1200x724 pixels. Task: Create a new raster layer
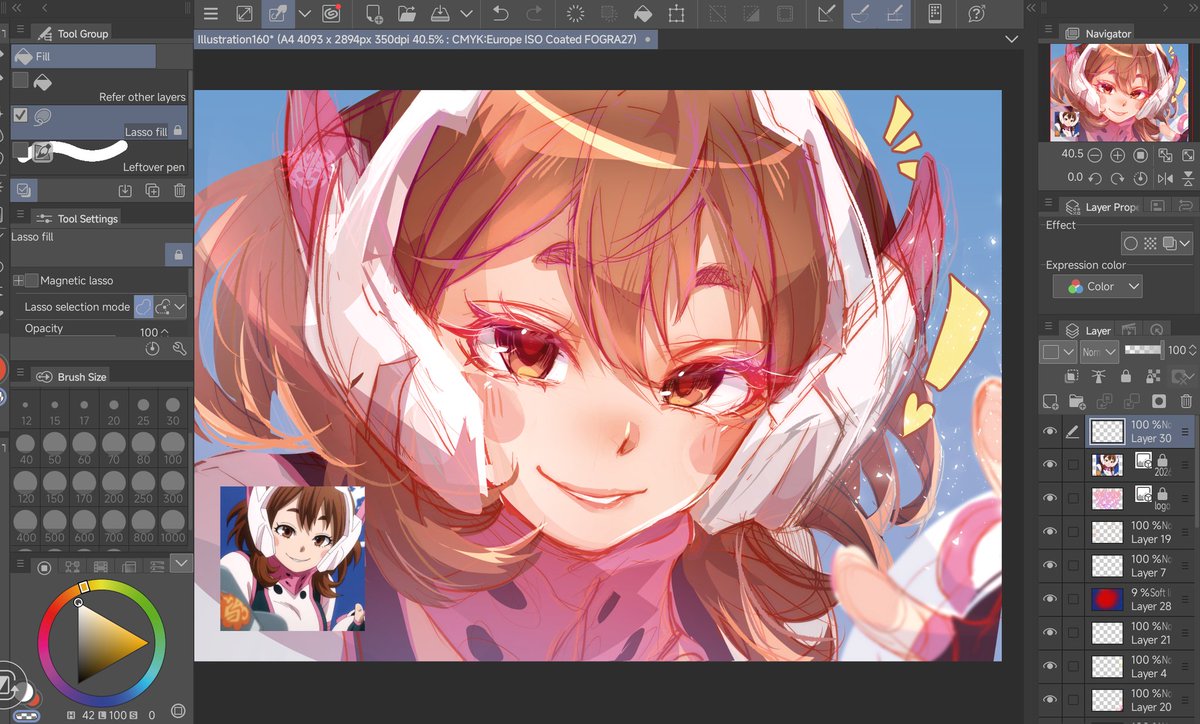[x=1050, y=401]
